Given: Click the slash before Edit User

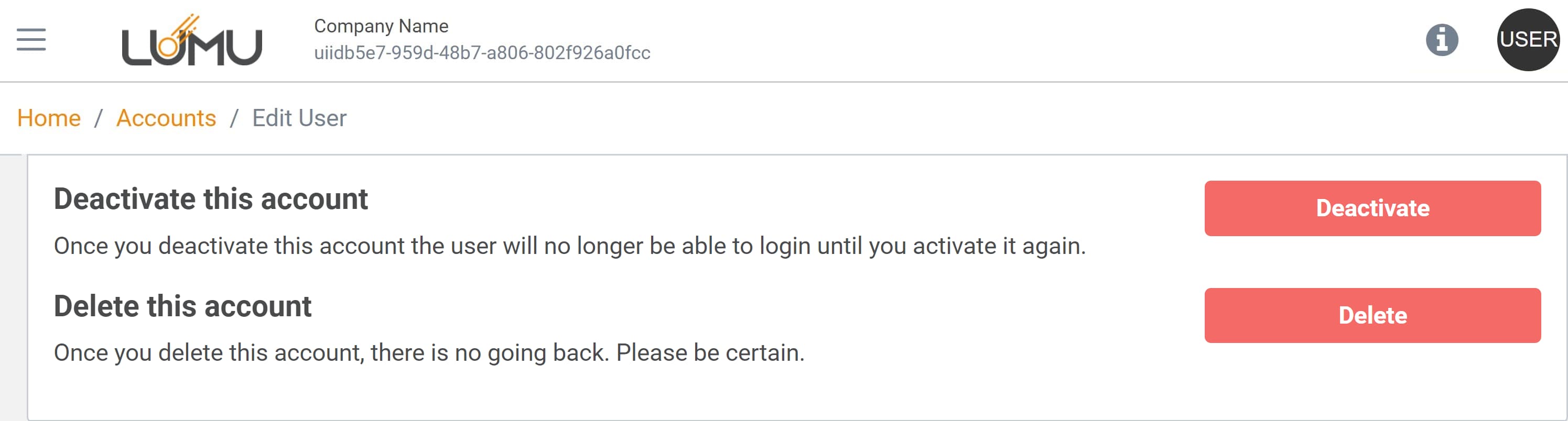Looking at the screenshot, I should pyautogui.click(x=234, y=118).
